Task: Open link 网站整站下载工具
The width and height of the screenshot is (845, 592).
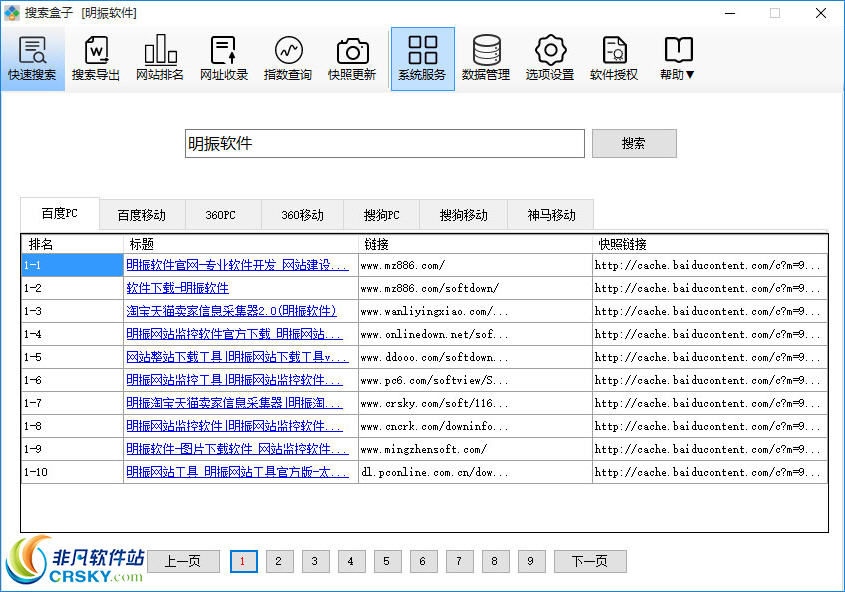Action: click(237, 357)
